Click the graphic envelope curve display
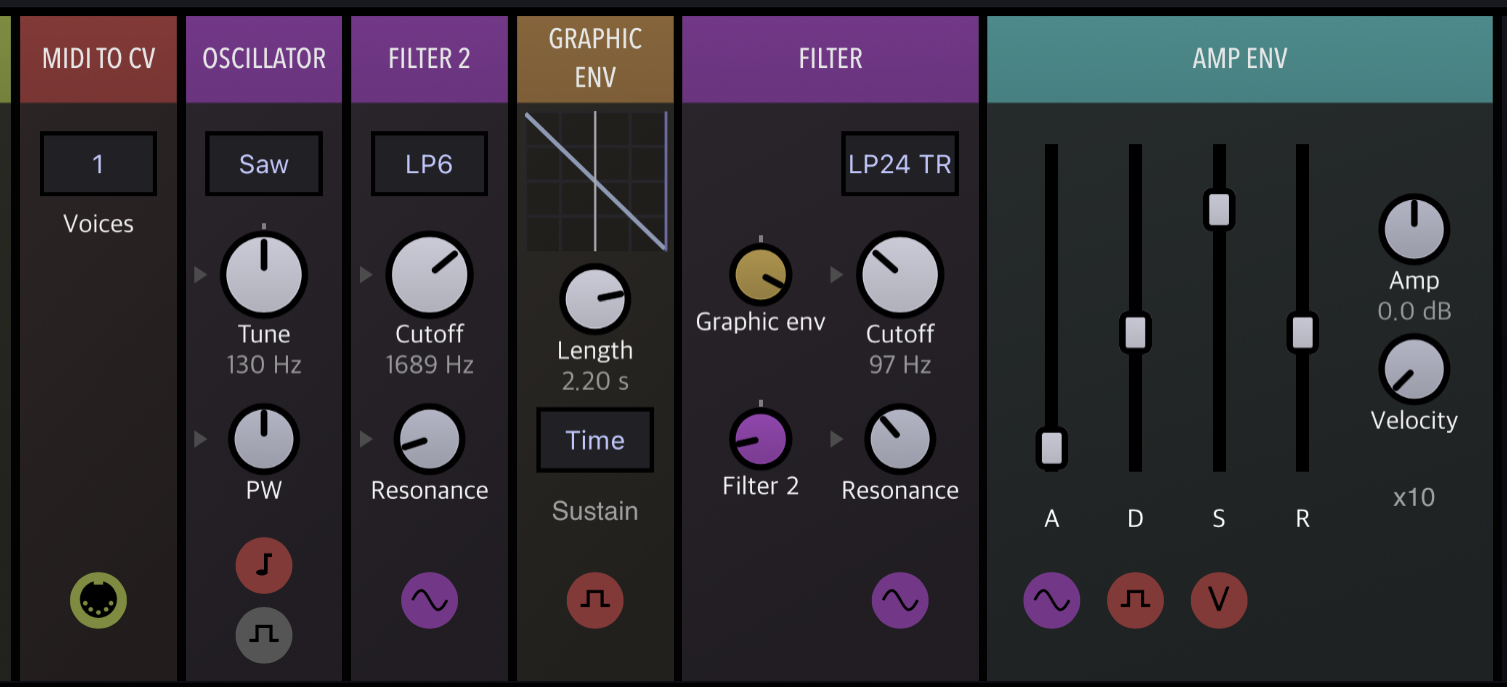The width and height of the screenshot is (1507, 687). (x=595, y=181)
